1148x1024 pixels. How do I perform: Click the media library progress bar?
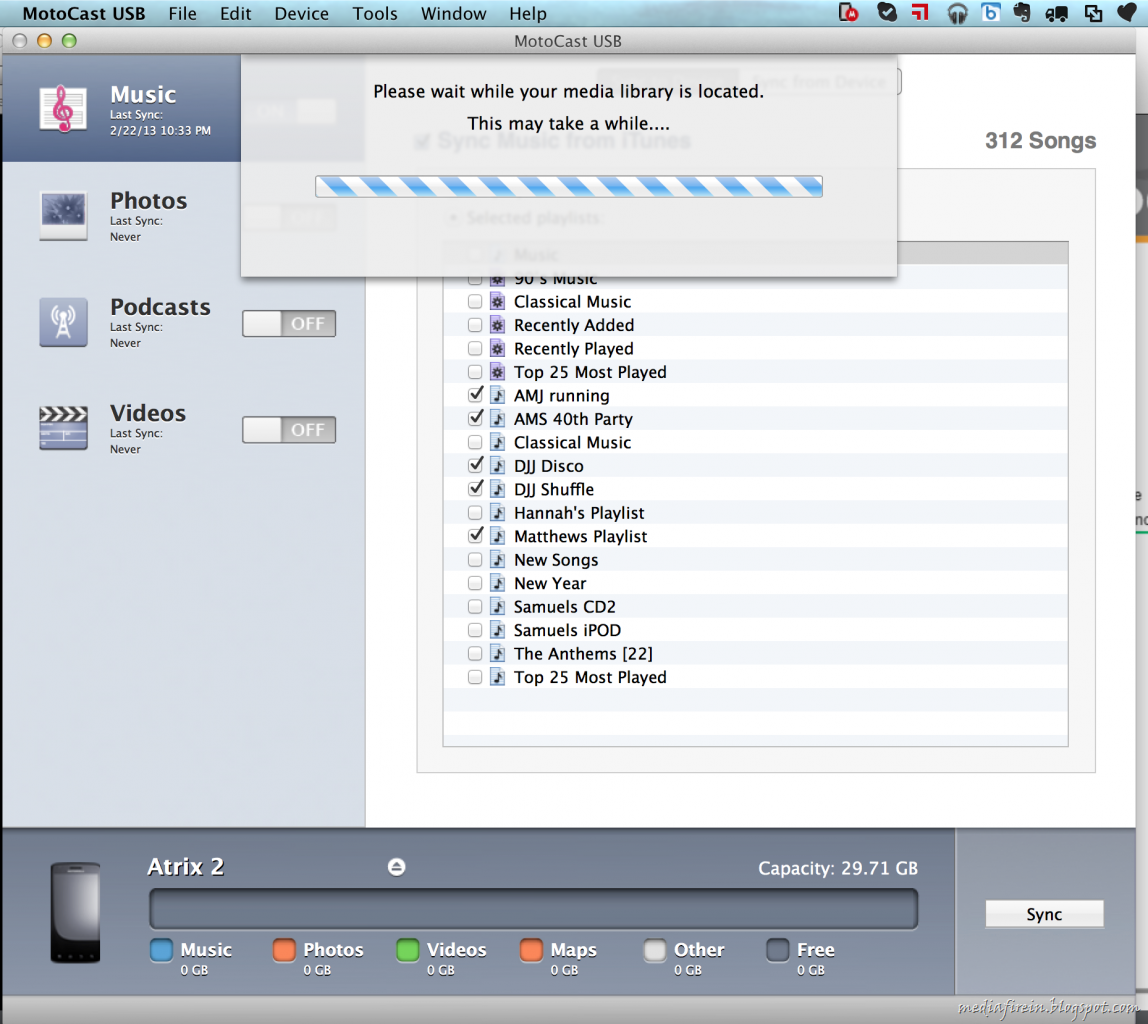(568, 186)
